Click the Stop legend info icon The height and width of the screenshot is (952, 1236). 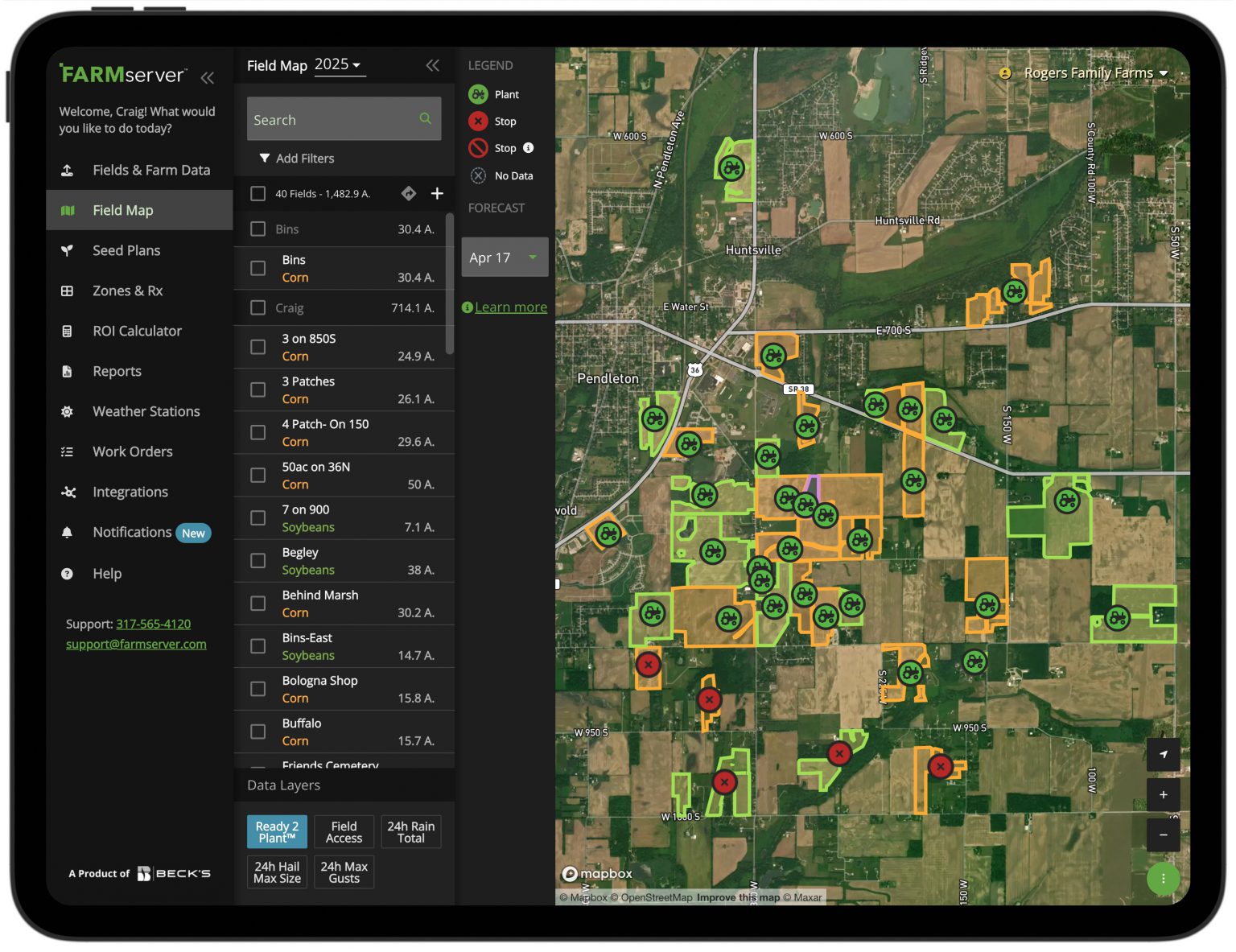click(x=529, y=147)
